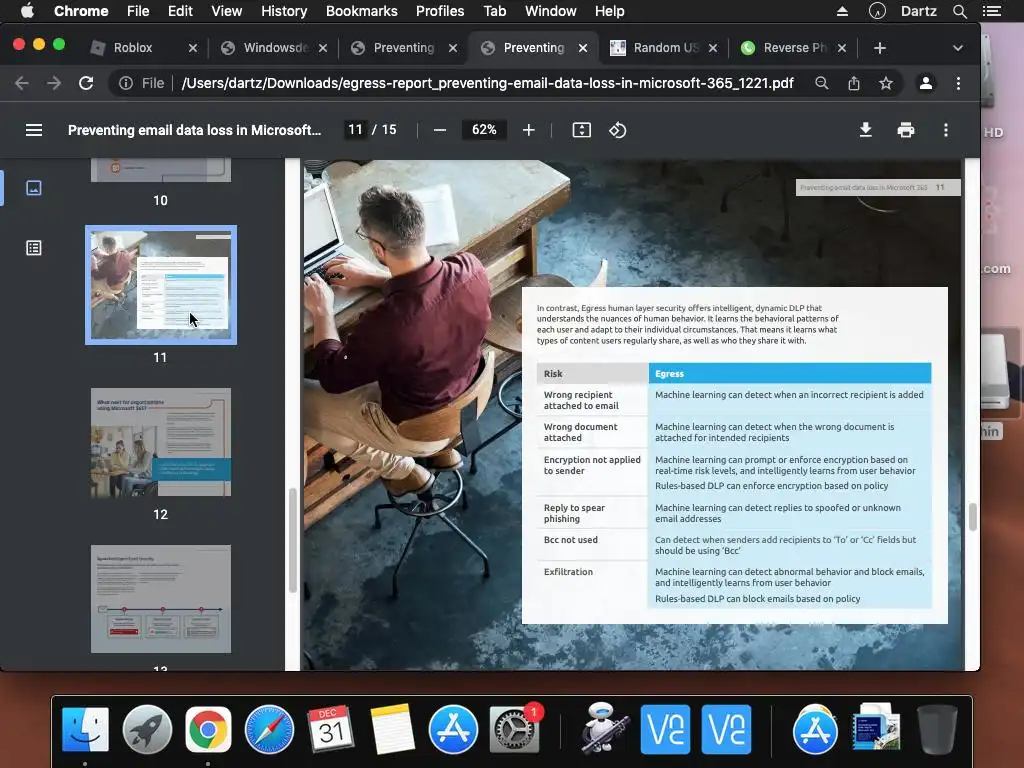The width and height of the screenshot is (1024, 768).
Task: Click the PDF page vertical scrollbar
Action: [x=972, y=517]
